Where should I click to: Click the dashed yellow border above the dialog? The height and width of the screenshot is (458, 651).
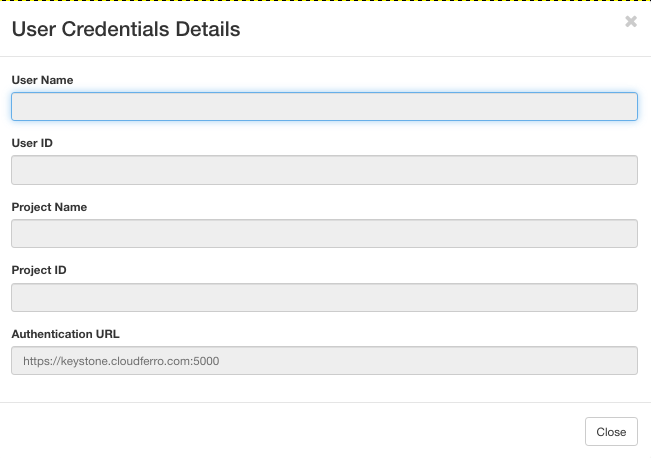pos(325,2)
